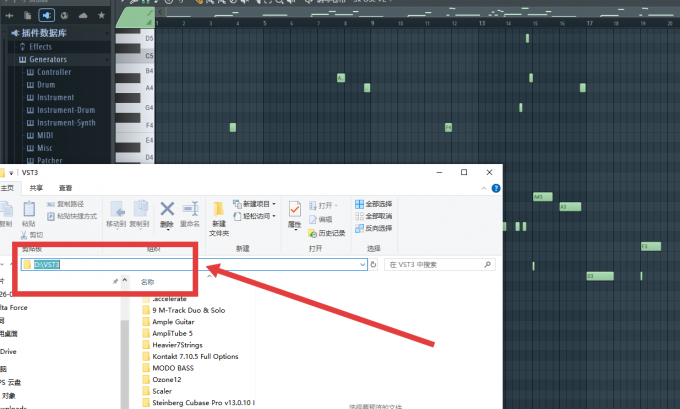Click 编辑 edit button in ribbon
680x409 pixels.
(320, 219)
